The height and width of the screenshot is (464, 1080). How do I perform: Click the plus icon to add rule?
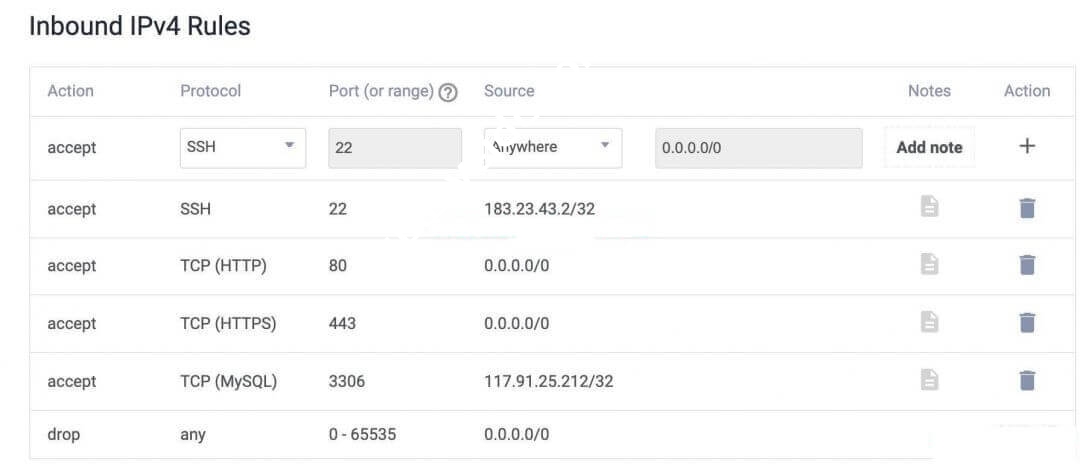click(1026, 146)
